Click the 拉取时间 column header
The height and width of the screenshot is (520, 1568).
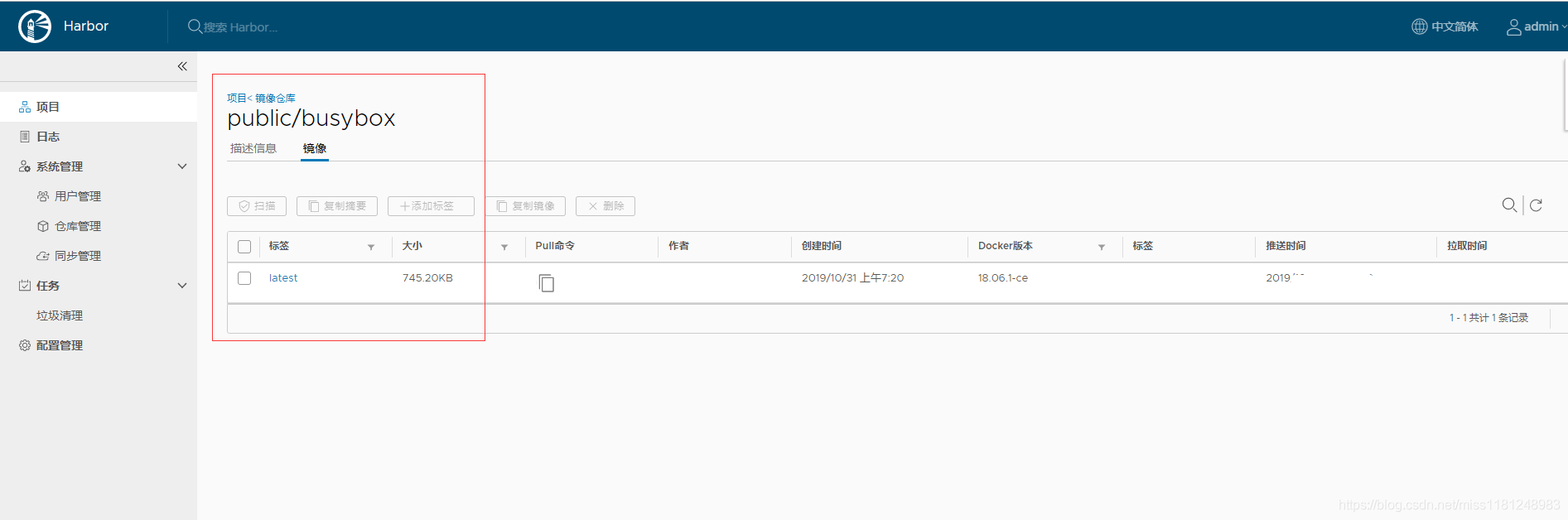coord(1467,246)
